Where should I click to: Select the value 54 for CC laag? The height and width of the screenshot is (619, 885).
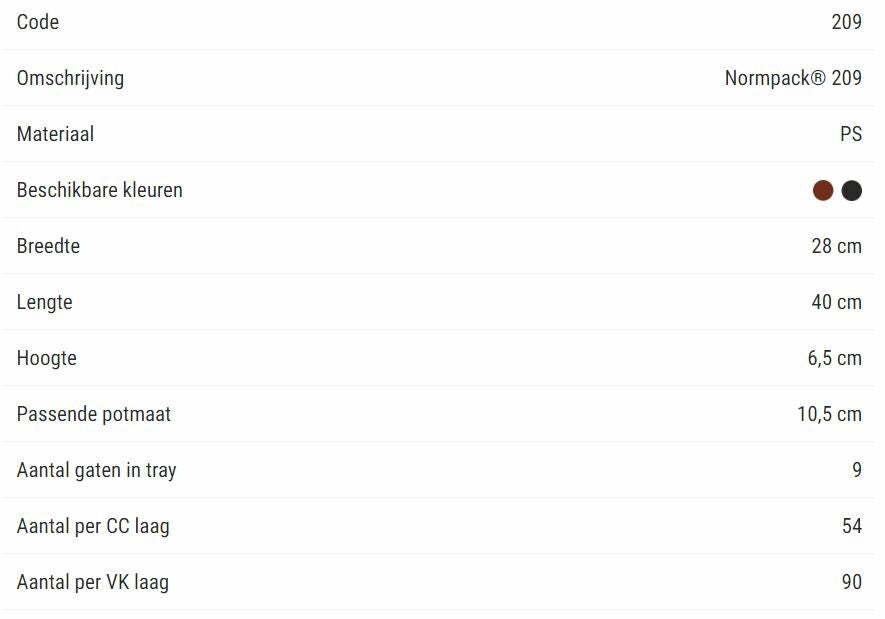coord(851,526)
